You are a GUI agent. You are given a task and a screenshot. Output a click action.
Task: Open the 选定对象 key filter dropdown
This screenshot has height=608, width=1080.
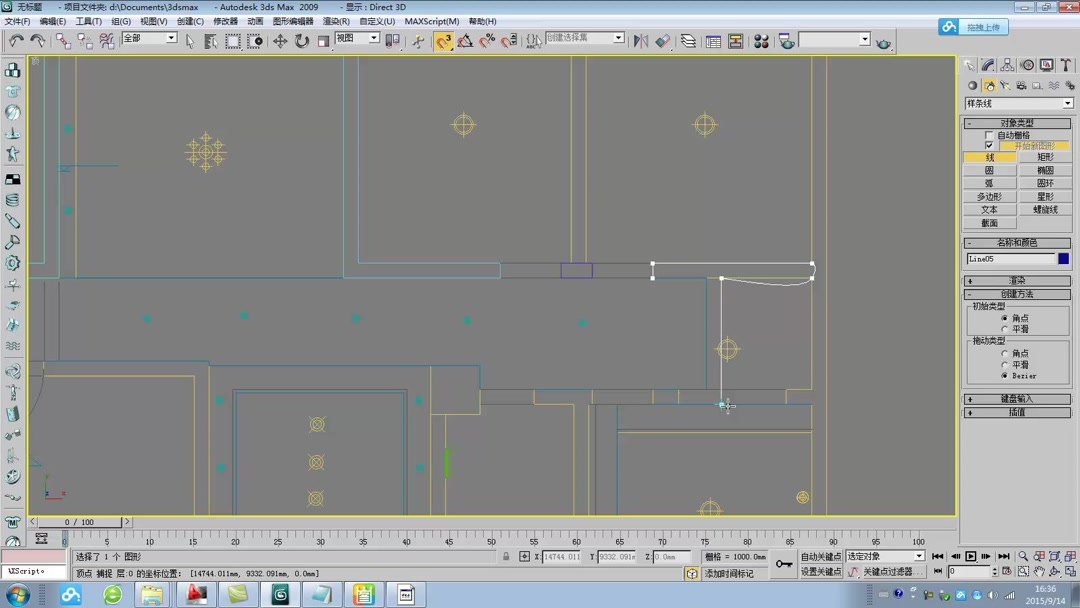point(919,557)
